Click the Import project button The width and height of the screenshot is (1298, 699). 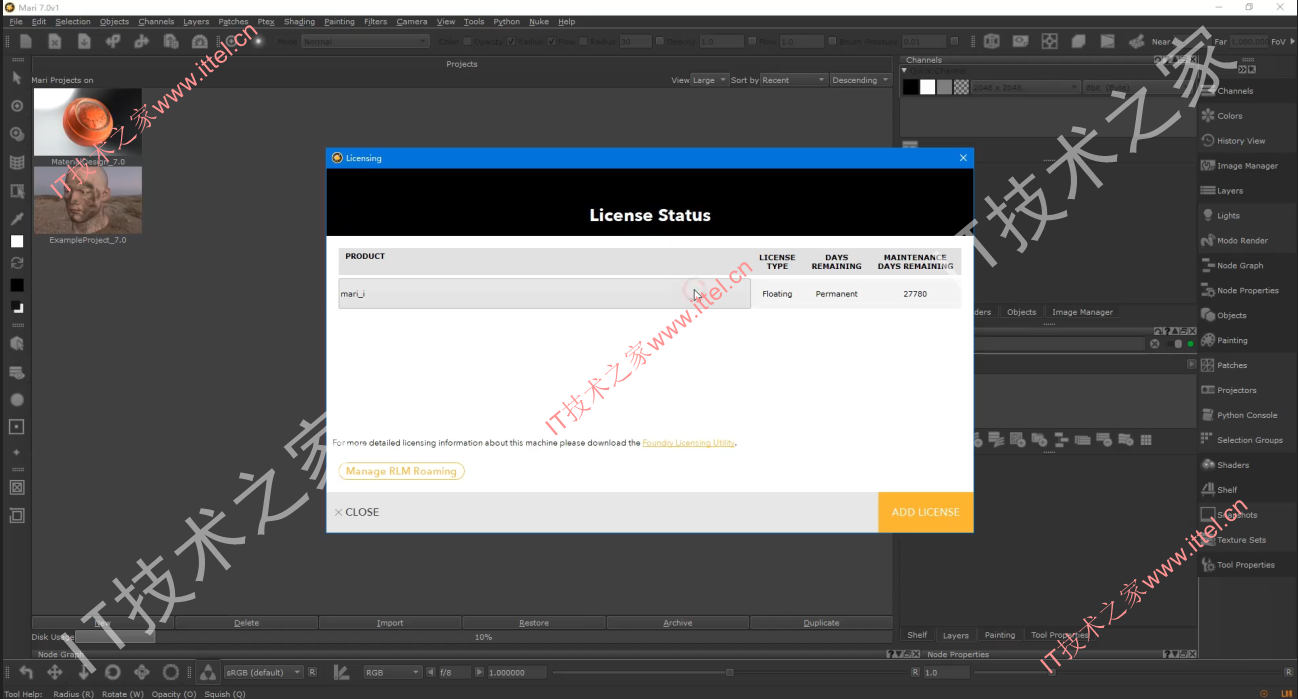click(x=390, y=623)
